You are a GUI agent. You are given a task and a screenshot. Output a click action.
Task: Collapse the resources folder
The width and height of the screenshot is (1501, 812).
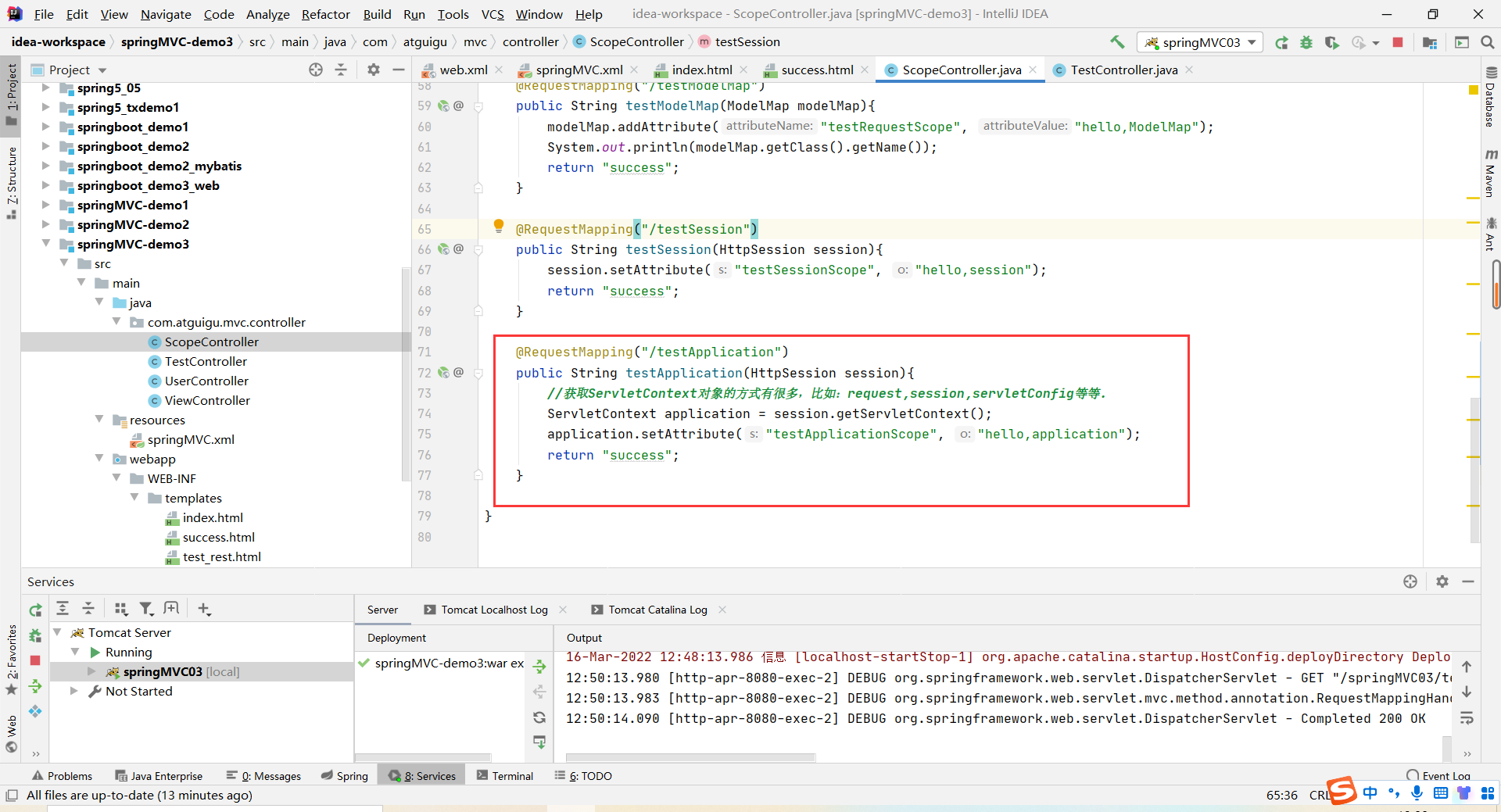(x=99, y=420)
